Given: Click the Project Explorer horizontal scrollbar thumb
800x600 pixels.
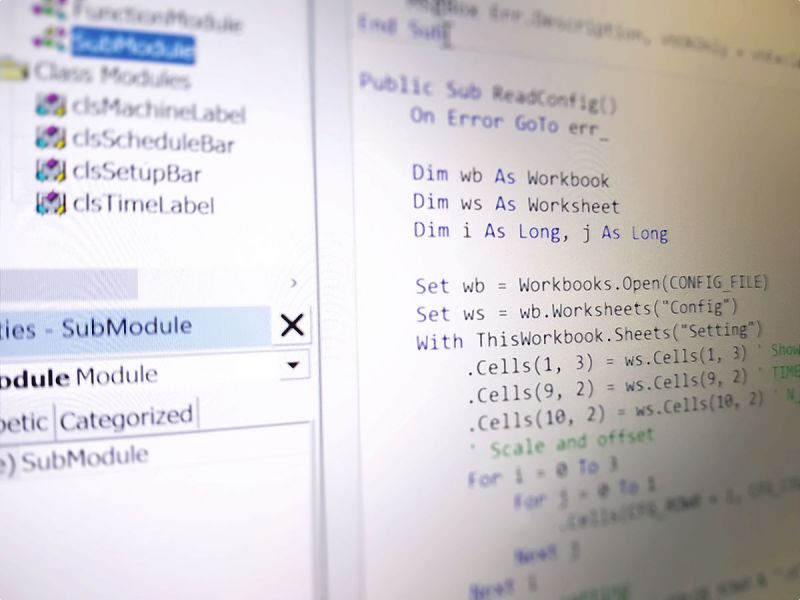Looking at the screenshot, I should (x=68, y=284).
